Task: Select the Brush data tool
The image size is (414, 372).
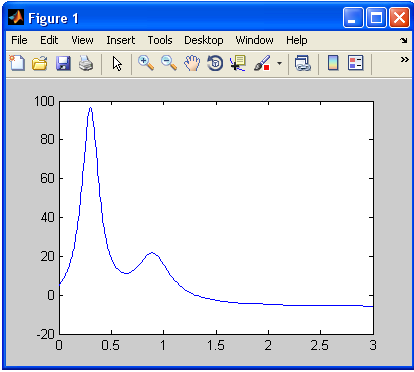Action: [262, 63]
